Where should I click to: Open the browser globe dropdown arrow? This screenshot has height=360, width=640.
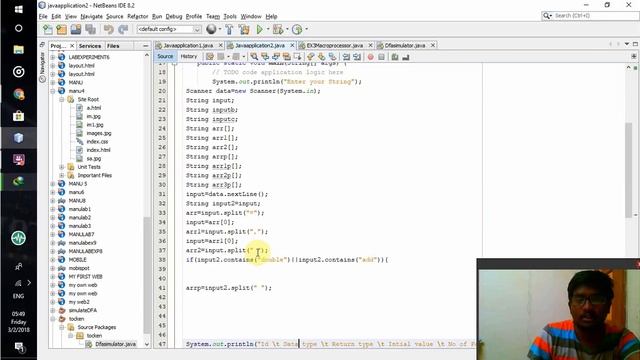click(220, 29)
